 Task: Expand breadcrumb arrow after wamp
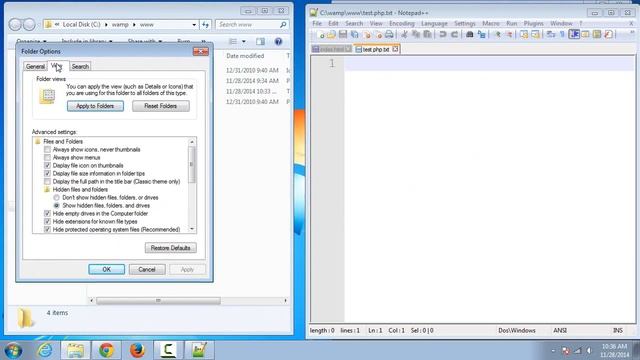click(x=134, y=24)
